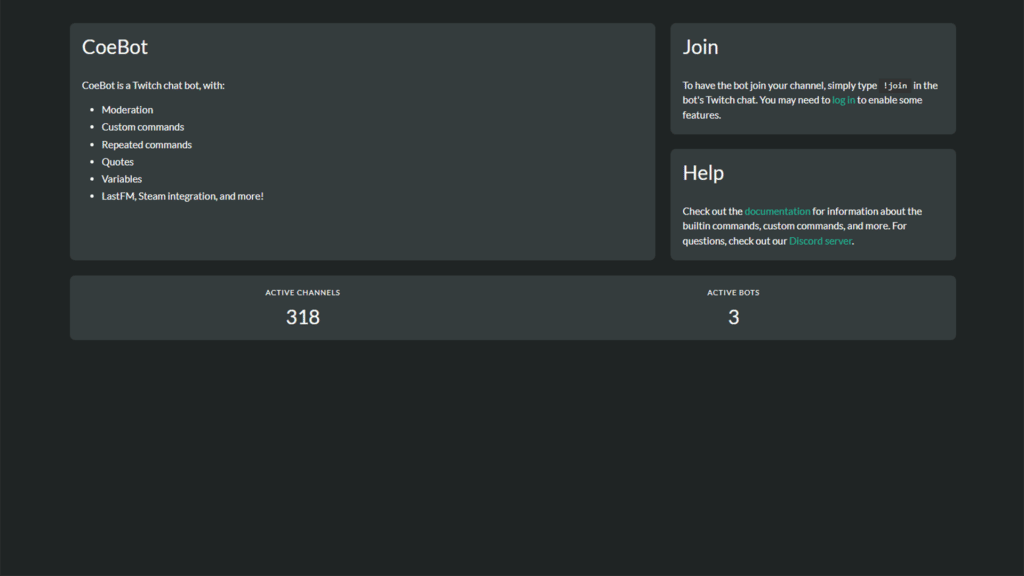This screenshot has width=1024, height=576.
Task: Click the 'Custom commands' list item
Action: (x=142, y=127)
